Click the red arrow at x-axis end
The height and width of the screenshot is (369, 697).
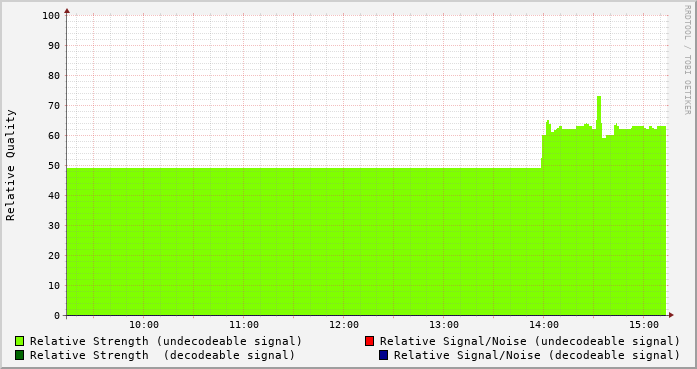tap(671, 315)
